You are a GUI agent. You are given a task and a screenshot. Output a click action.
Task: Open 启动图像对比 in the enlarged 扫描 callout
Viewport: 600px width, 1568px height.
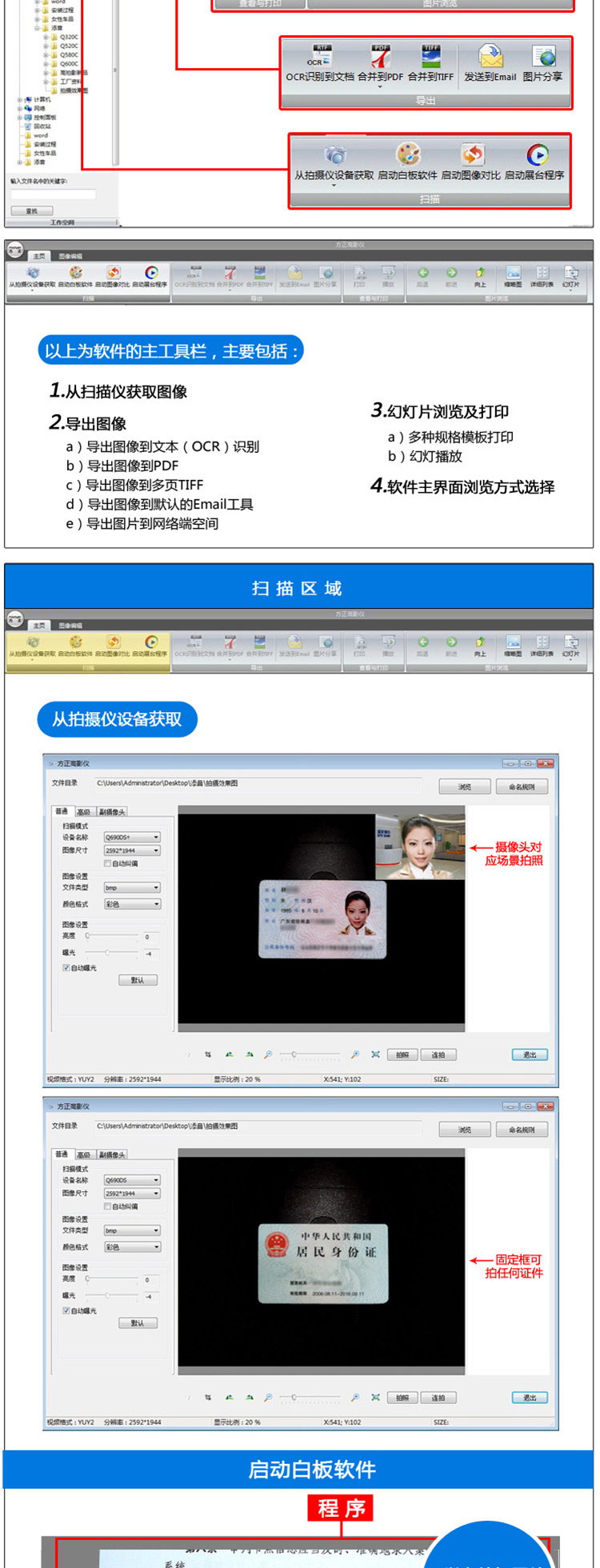471,162
